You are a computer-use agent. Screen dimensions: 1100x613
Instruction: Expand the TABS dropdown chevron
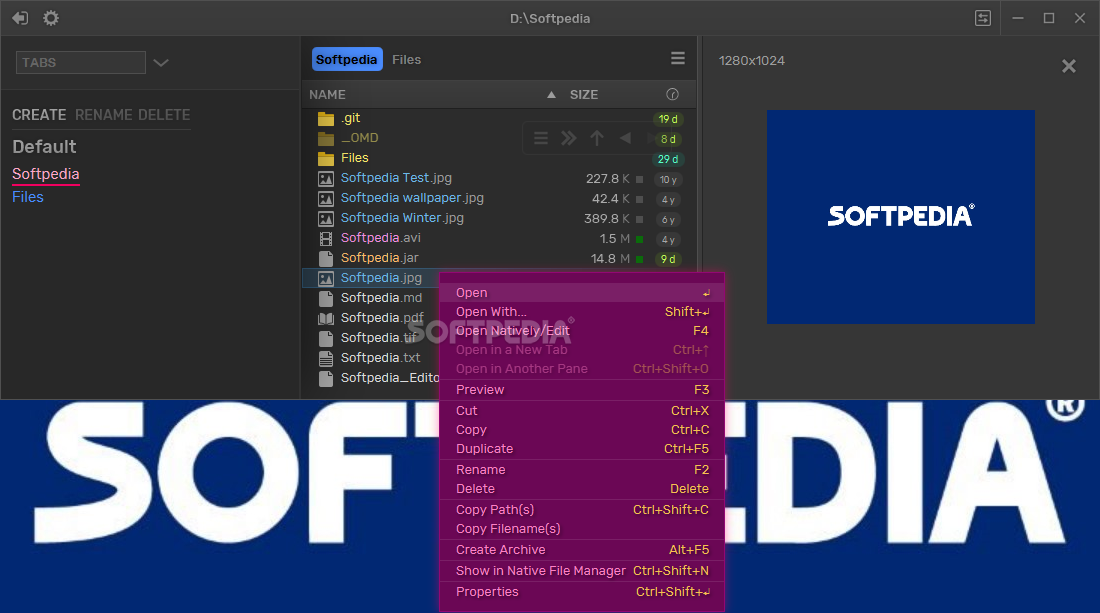(x=161, y=62)
